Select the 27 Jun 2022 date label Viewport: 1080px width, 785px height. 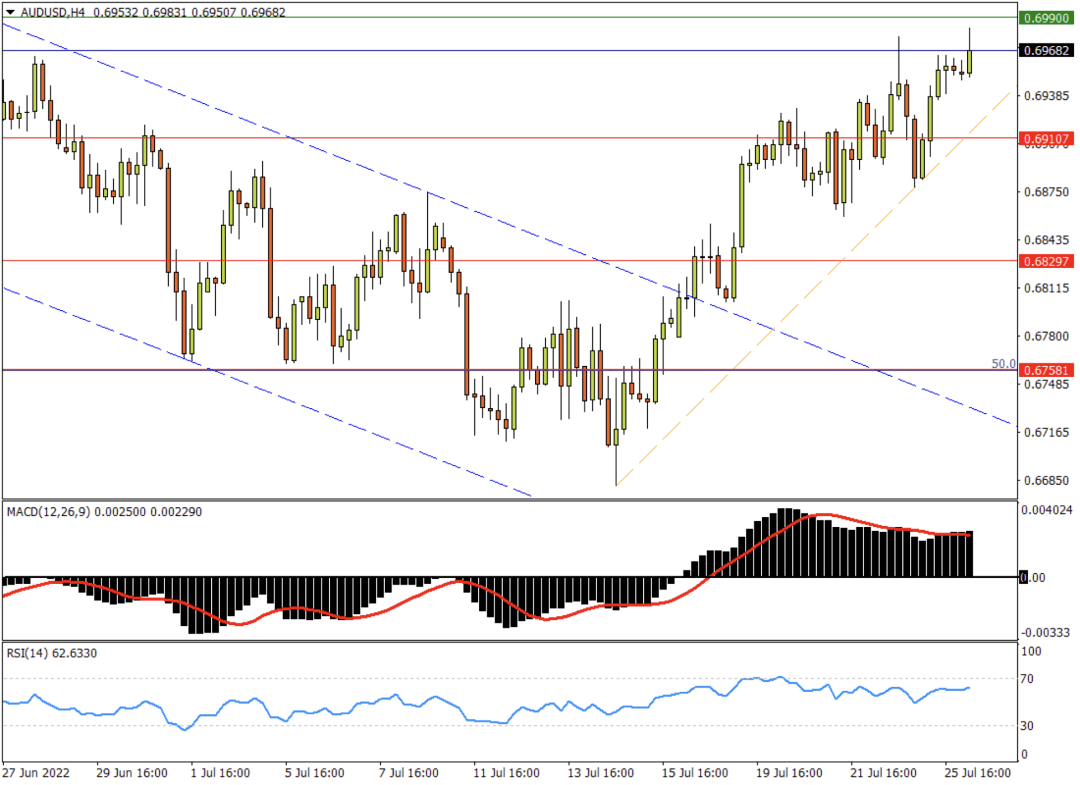tap(37, 772)
